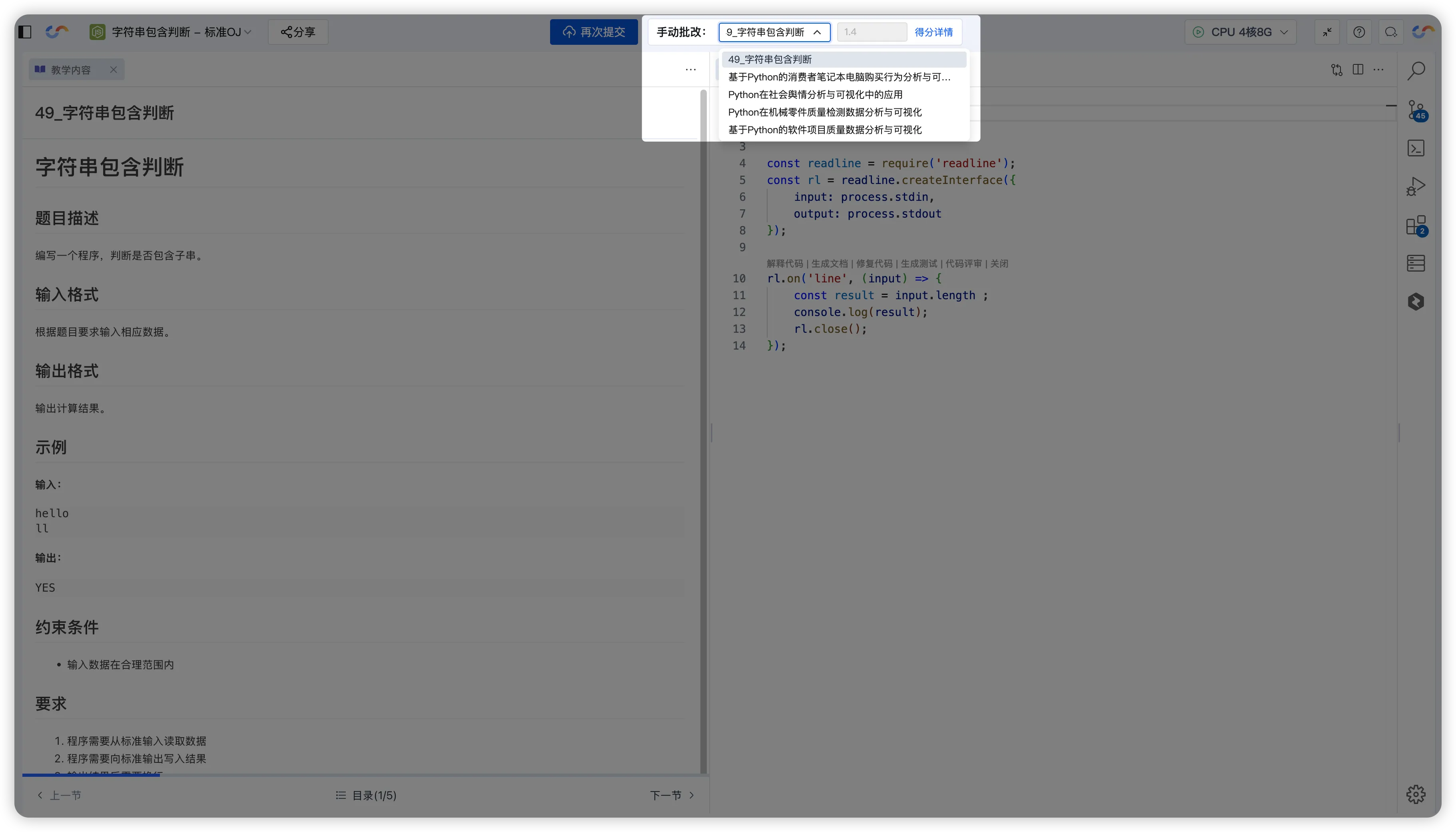This screenshot has height=832, width=1456.
Task: Open the 得分详情 score details link
Action: (x=933, y=32)
